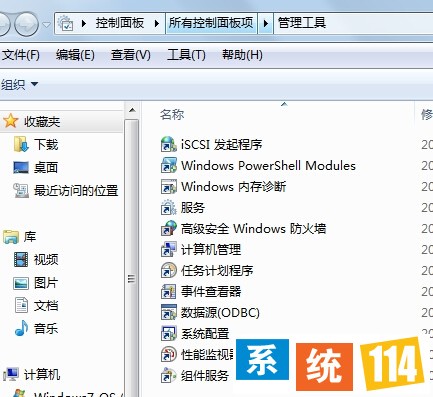Sort by the 名称 column header
The width and height of the screenshot is (433, 397).
point(172,114)
